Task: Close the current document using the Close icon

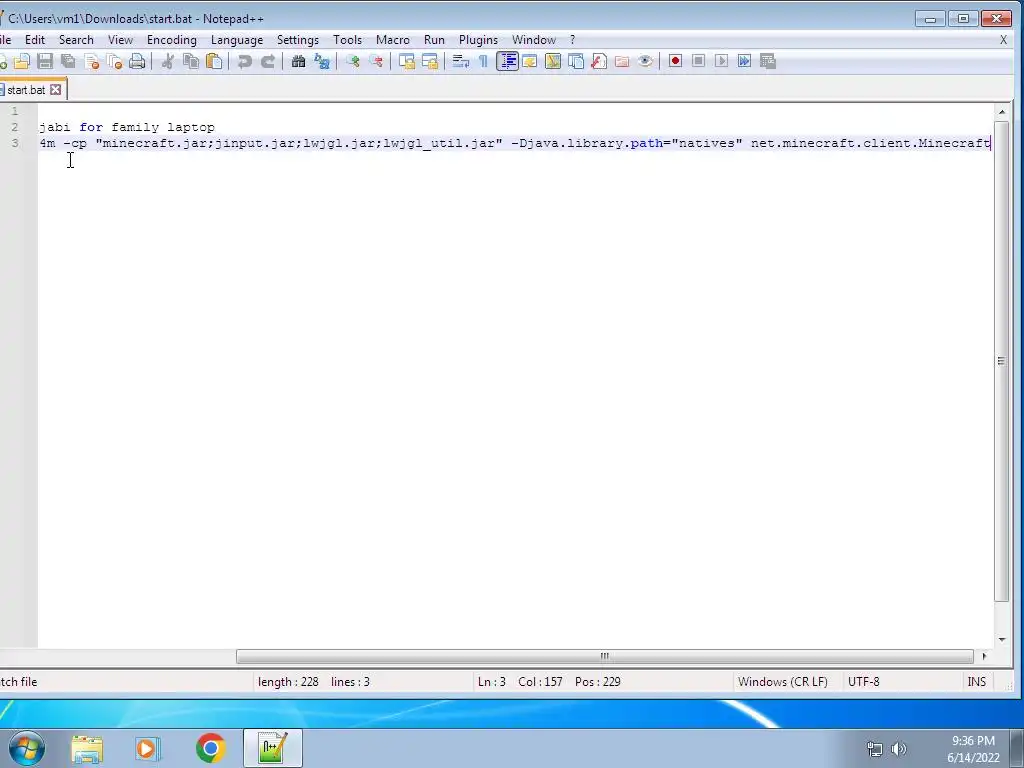Action: [x=91, y=61]
